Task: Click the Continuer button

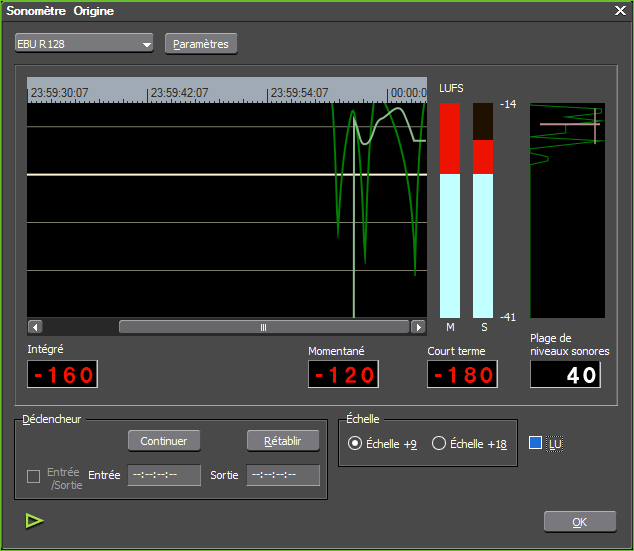Action: (x=164, y=441)
